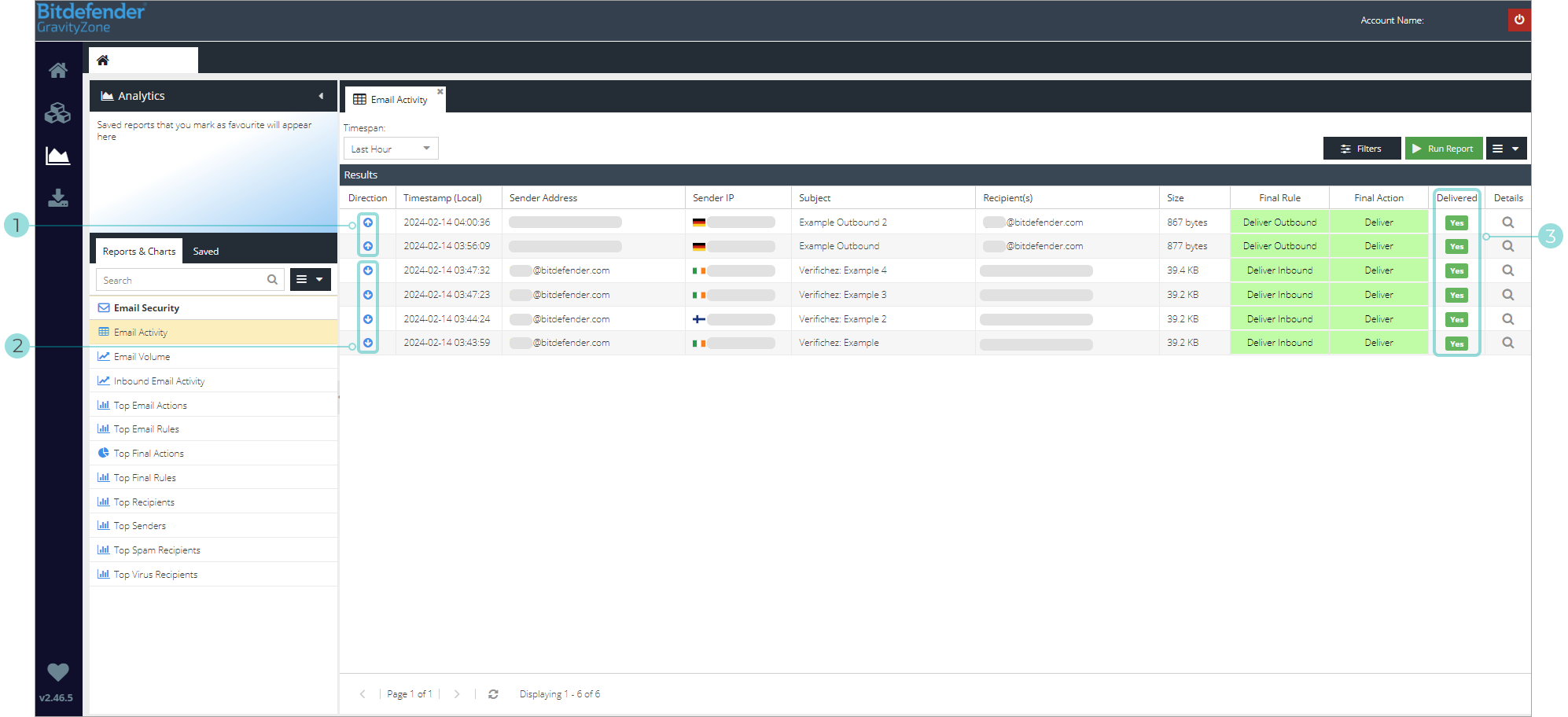Screen dimensions: 1568x717
Task: Open details magnifier for the first result row
Action: click(1507, 222)
